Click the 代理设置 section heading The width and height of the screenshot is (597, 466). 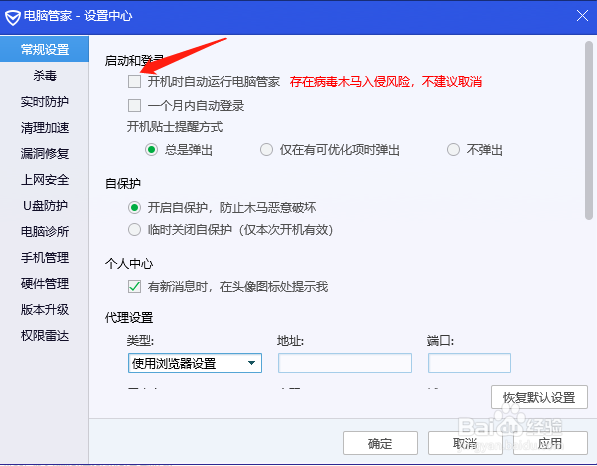[129, 318]
